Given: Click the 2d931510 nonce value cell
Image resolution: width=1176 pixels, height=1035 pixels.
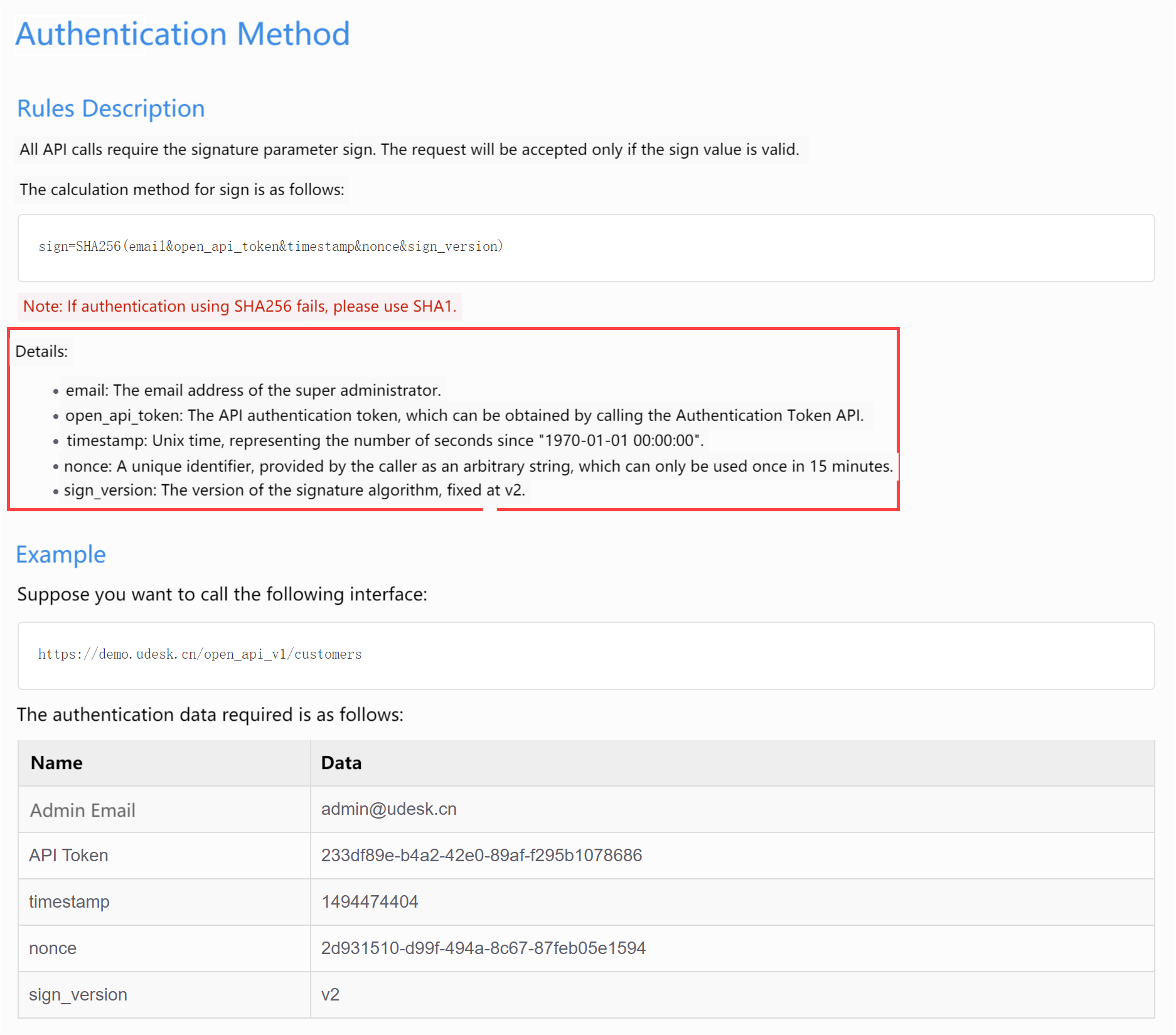Looking at the screenshot, I should click(483, 948).
